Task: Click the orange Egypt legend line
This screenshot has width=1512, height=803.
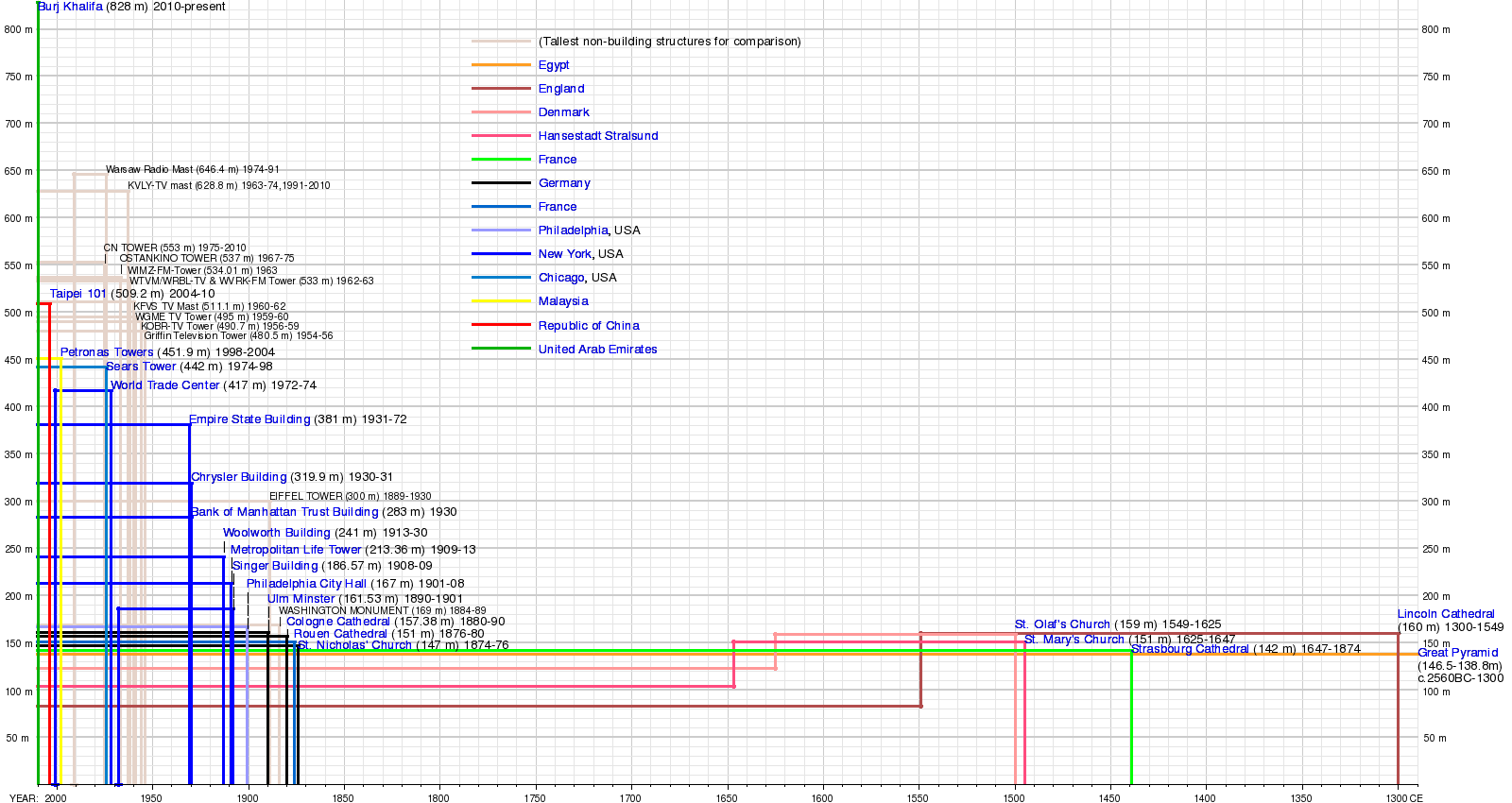Action: click(x=501, y=65)
